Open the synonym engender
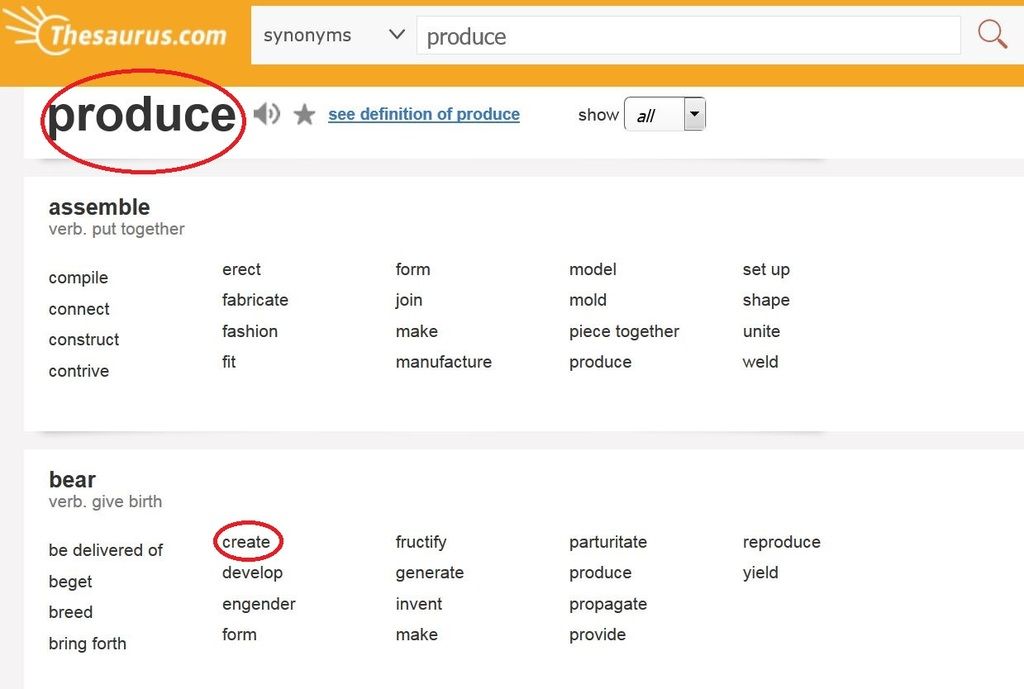This screenshot has height=689, width=1024. tap(259, 604)
